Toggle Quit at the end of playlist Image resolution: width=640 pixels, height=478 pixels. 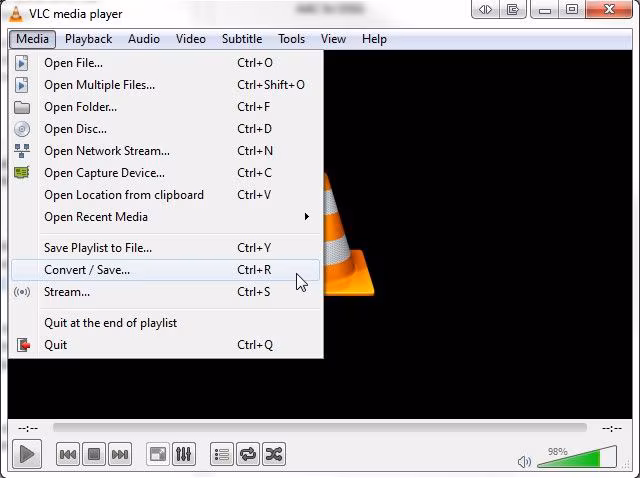click(x=165, y=323)
